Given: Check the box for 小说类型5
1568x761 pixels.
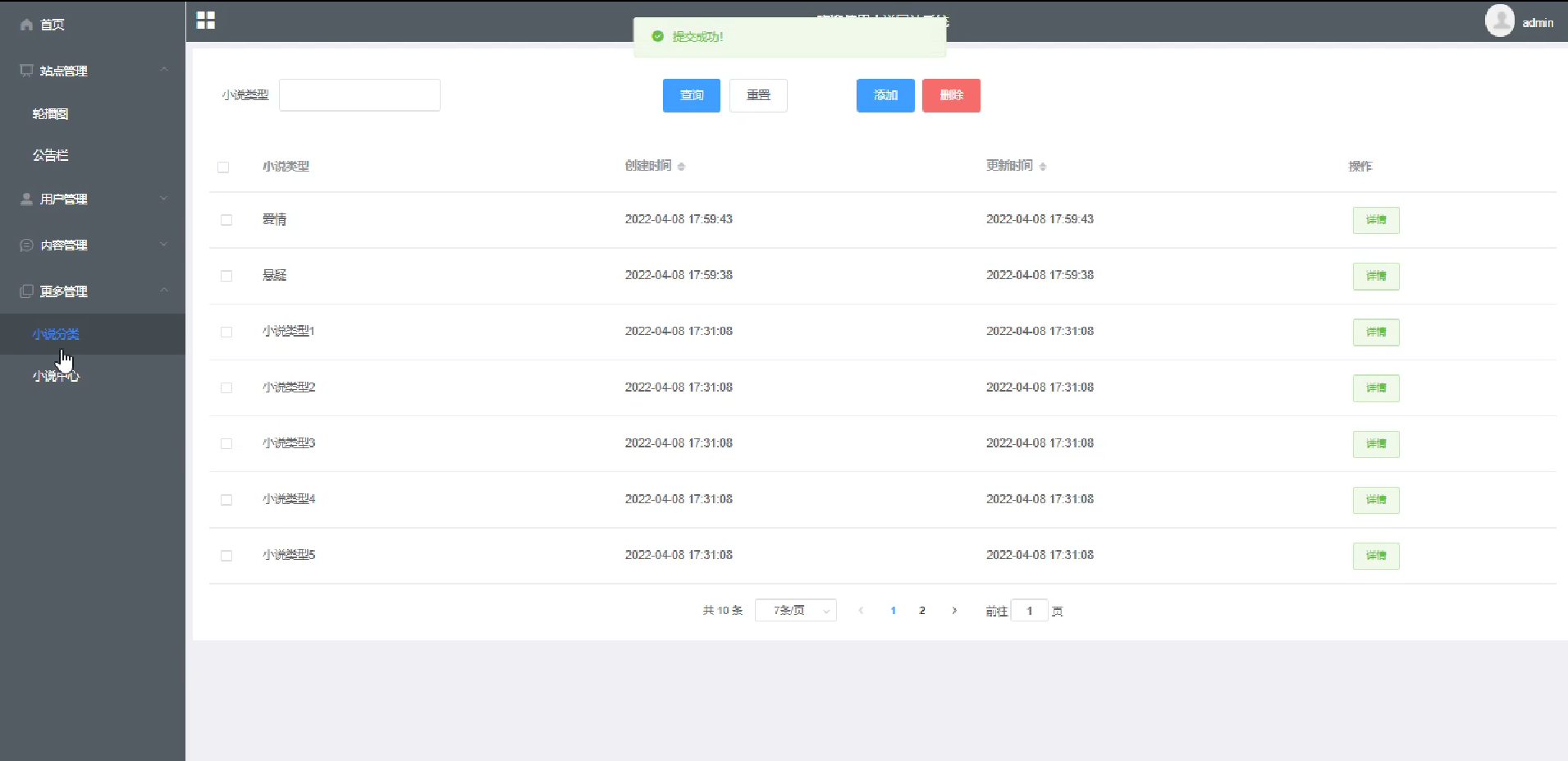Looking at the screenshot, I should click(x=226, y=556).
